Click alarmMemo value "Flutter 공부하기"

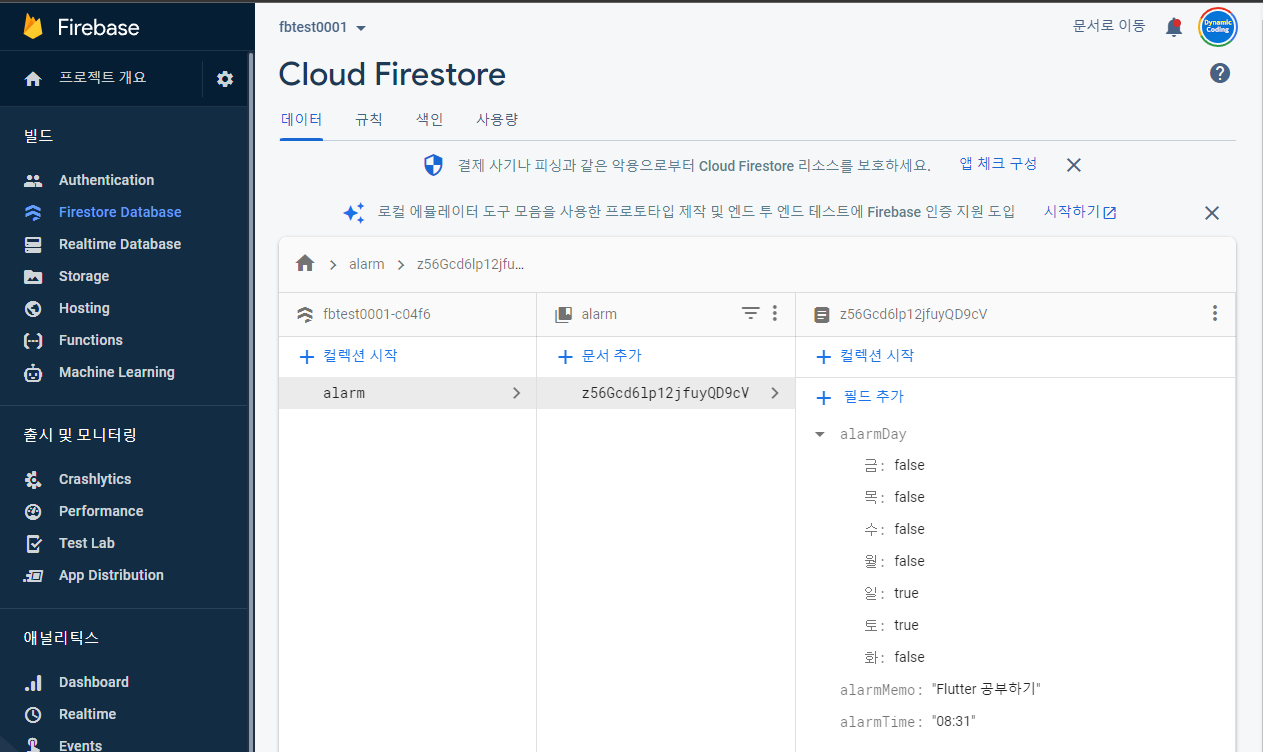[986, 689]
